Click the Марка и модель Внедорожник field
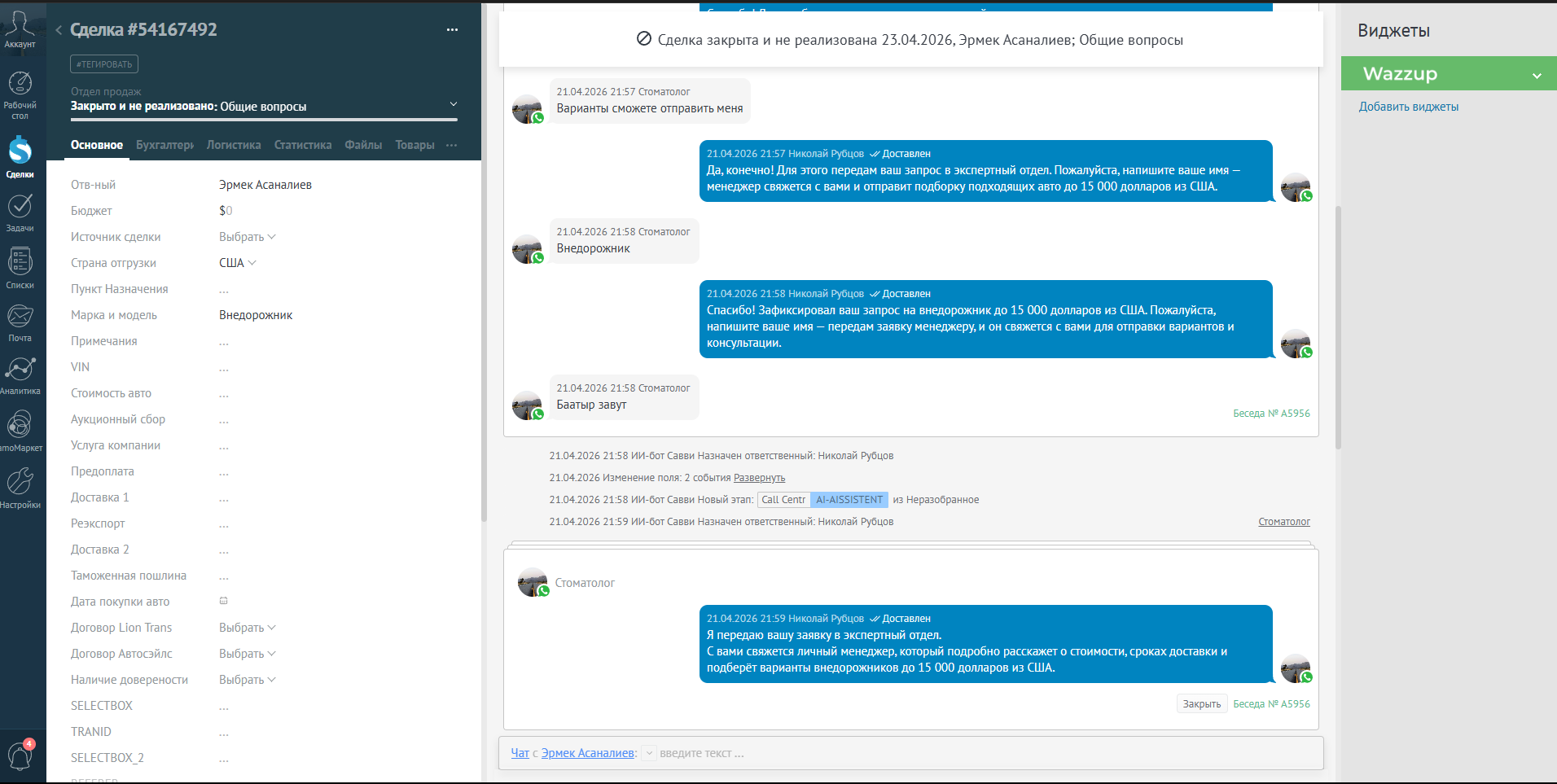 [x=256, y=315]
